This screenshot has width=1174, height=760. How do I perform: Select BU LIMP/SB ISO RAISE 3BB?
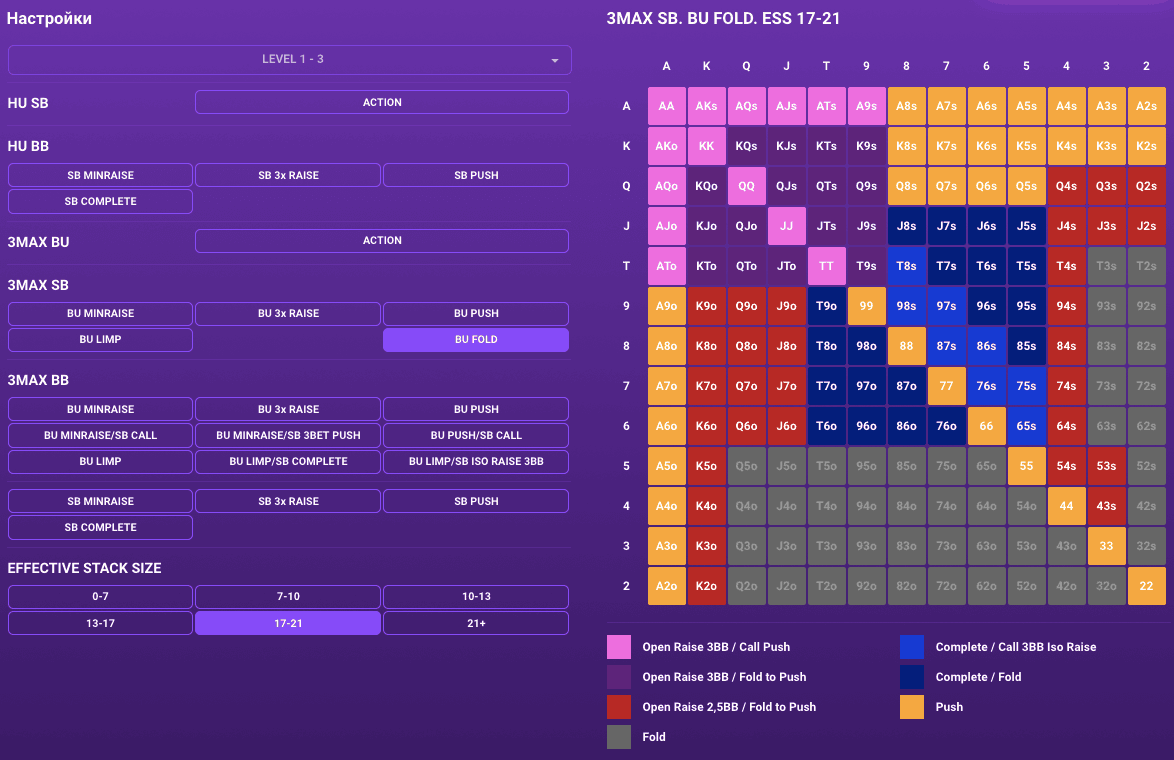coord(475,462)
